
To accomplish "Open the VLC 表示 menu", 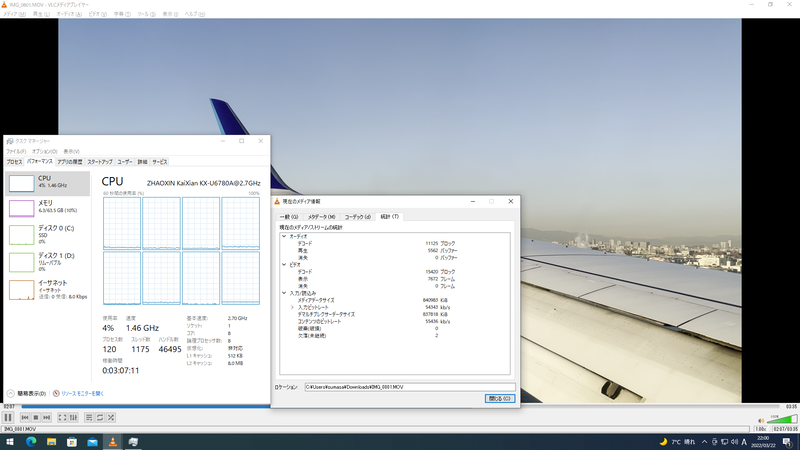I will pos(170,14).
